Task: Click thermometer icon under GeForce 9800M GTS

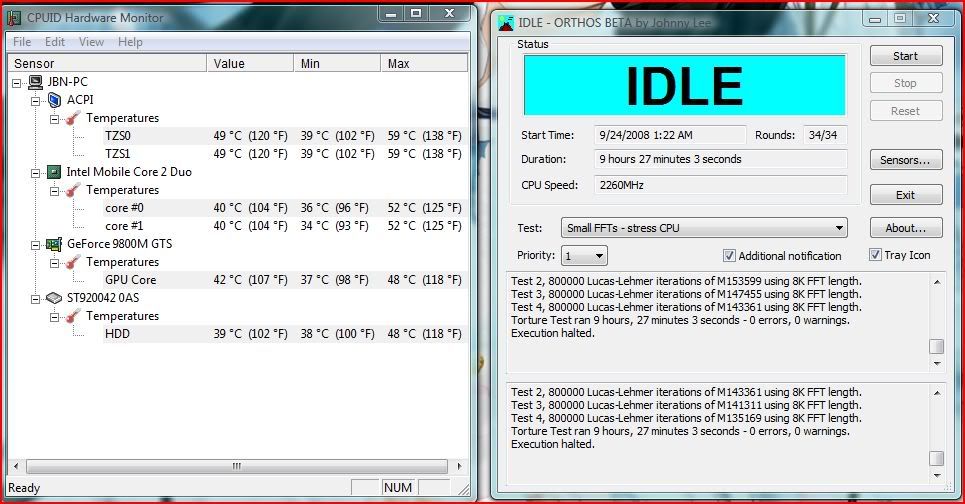Action: tap(73, 262)
